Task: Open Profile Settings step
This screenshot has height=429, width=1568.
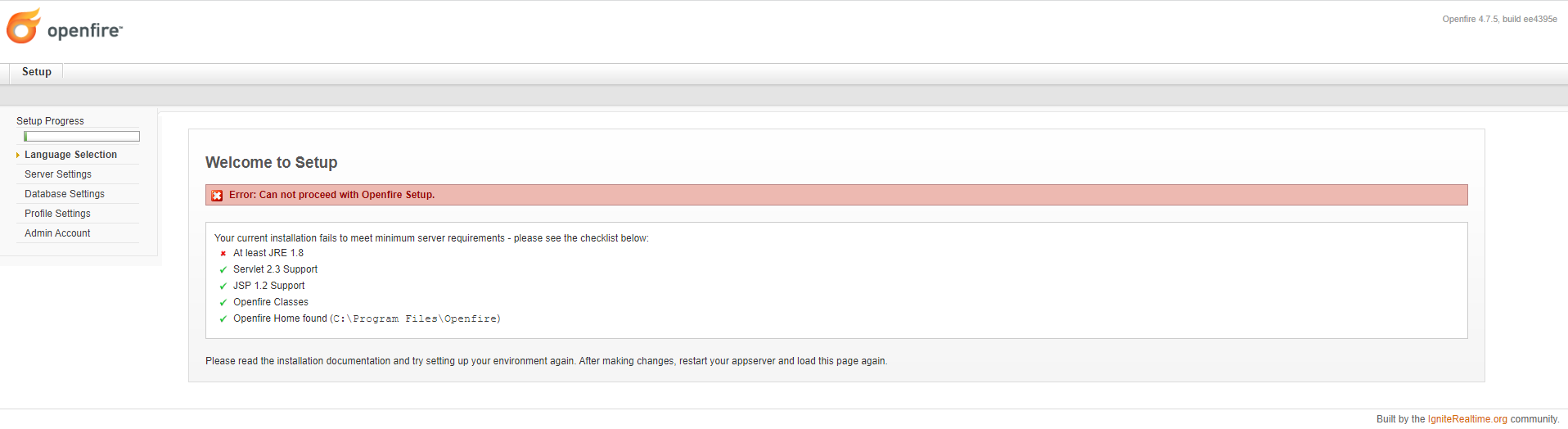Action: [x=57, y=214]
